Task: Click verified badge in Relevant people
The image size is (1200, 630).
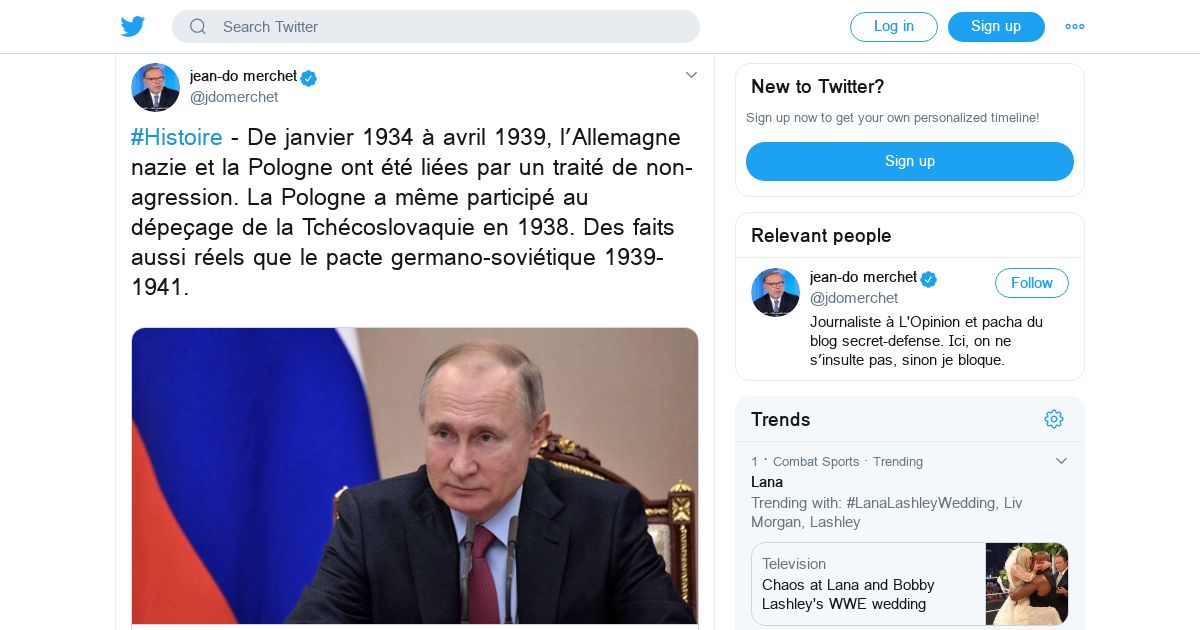Action: [929, 279]
